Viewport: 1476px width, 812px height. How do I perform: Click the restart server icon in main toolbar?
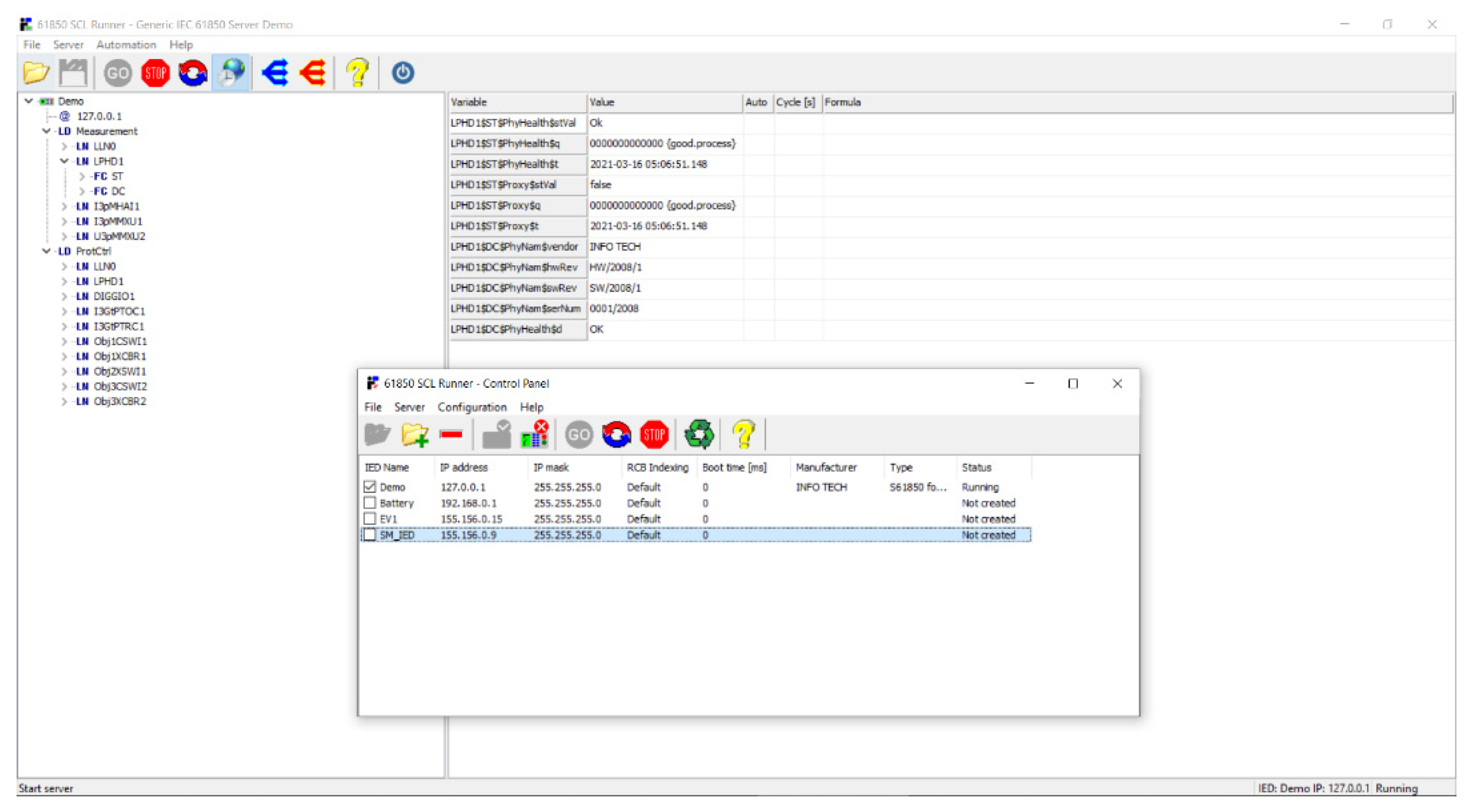coord(193,73)
